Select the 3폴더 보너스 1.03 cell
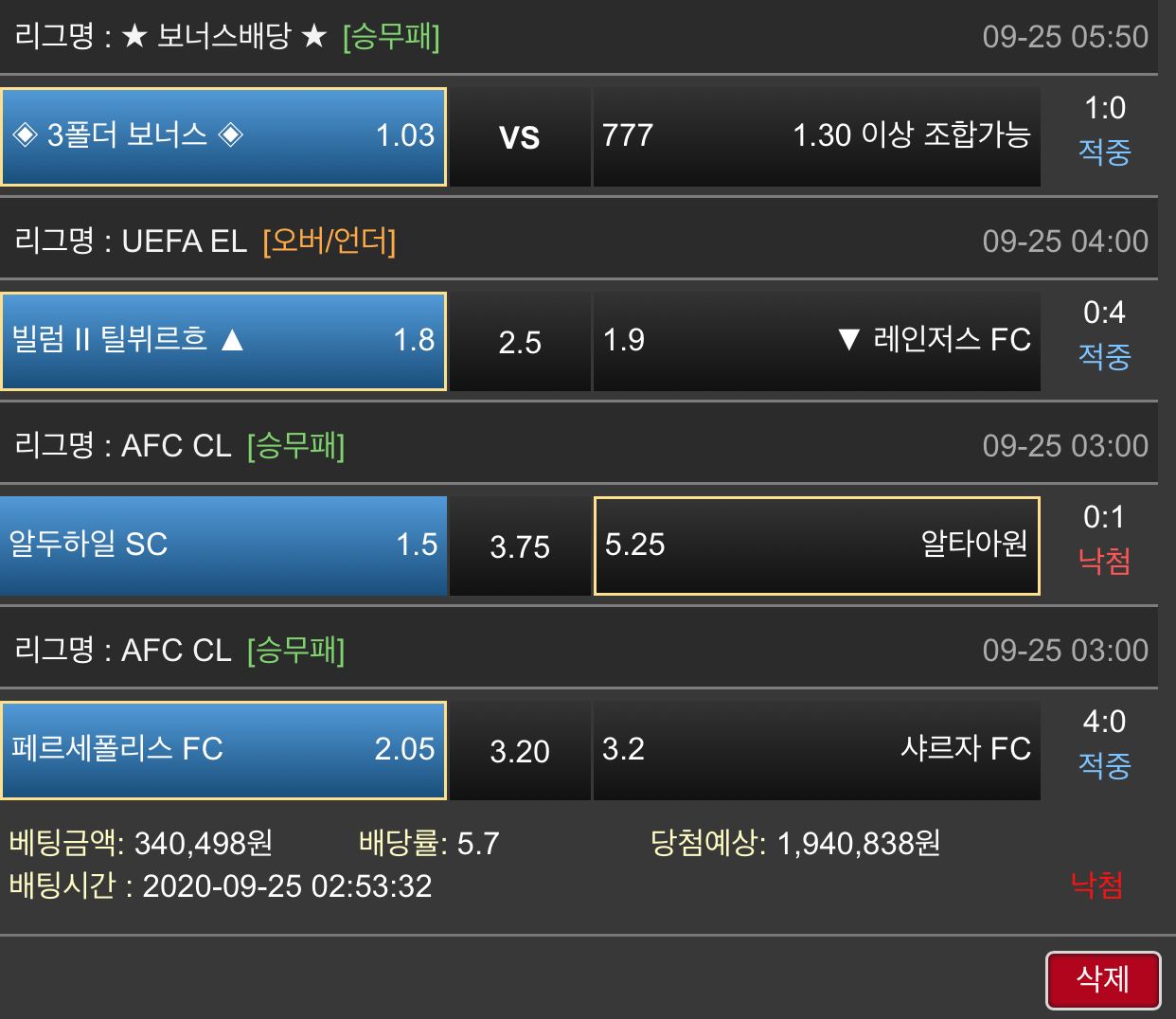The width and height of the screenshot is (1176, 1019). 223,136
